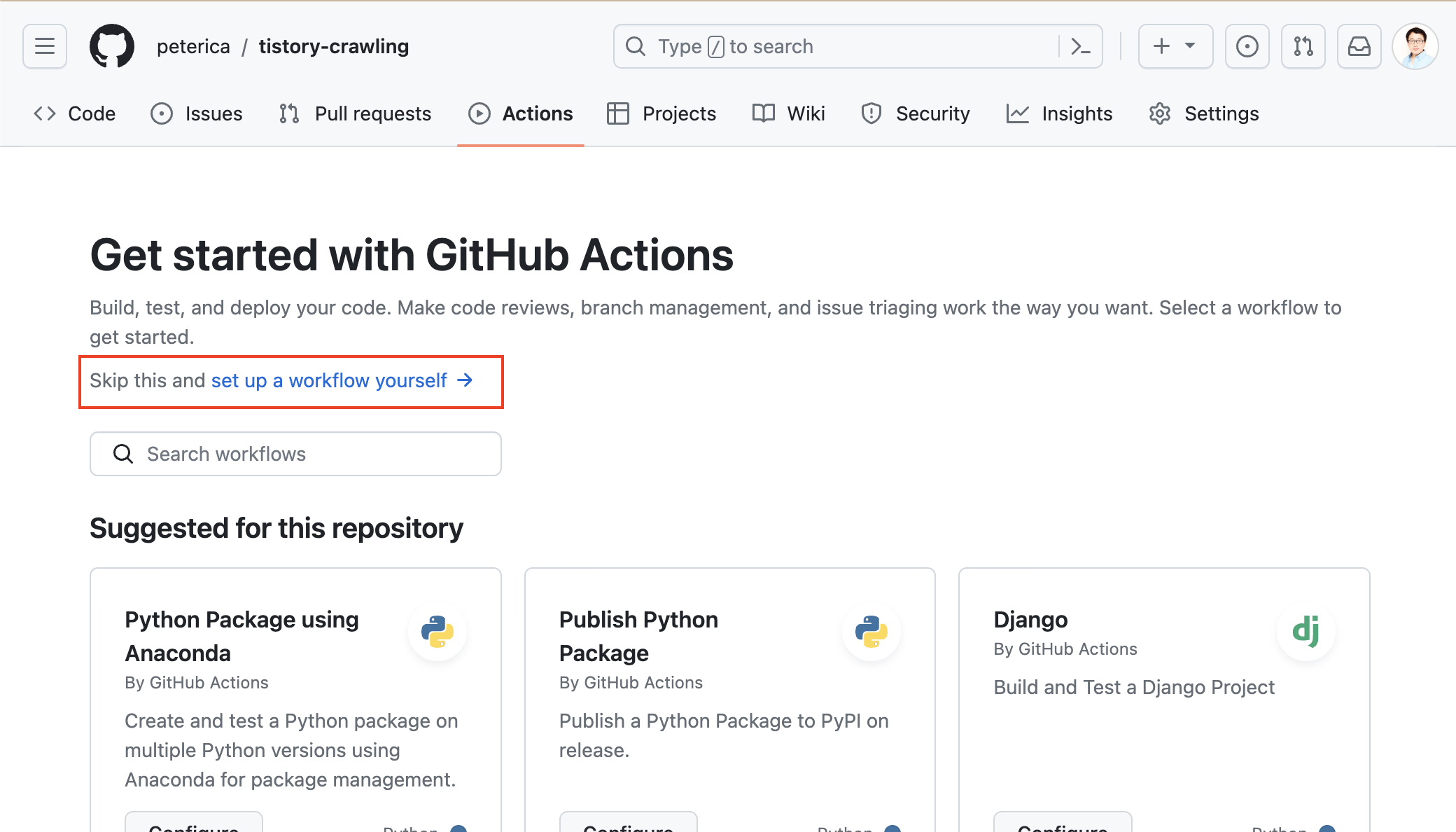Screen dimensions: 1456x832
Task: Click the Django logo icon
Action: point(1305,631)
